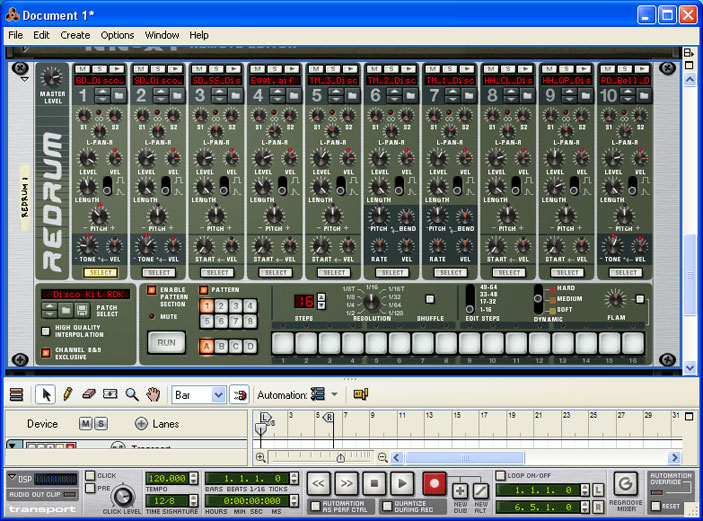Screen dimensions: 703x521
Task: Adjust tempo 120.000 stepper arrows
Action: pos(193,478)
